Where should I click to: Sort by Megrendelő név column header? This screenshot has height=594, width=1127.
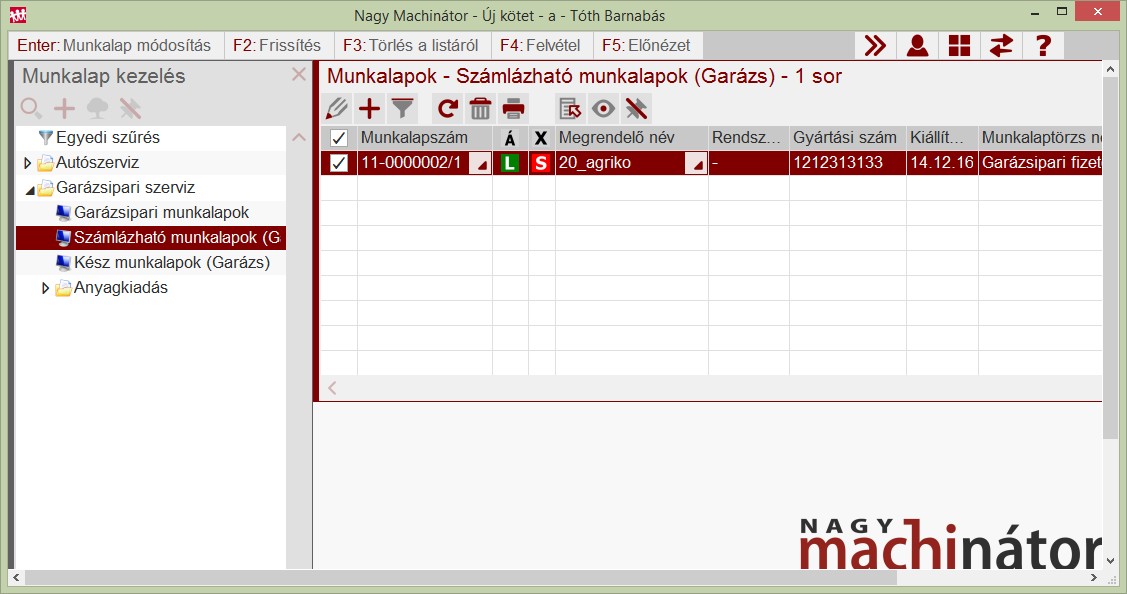(x=632, y=138)
